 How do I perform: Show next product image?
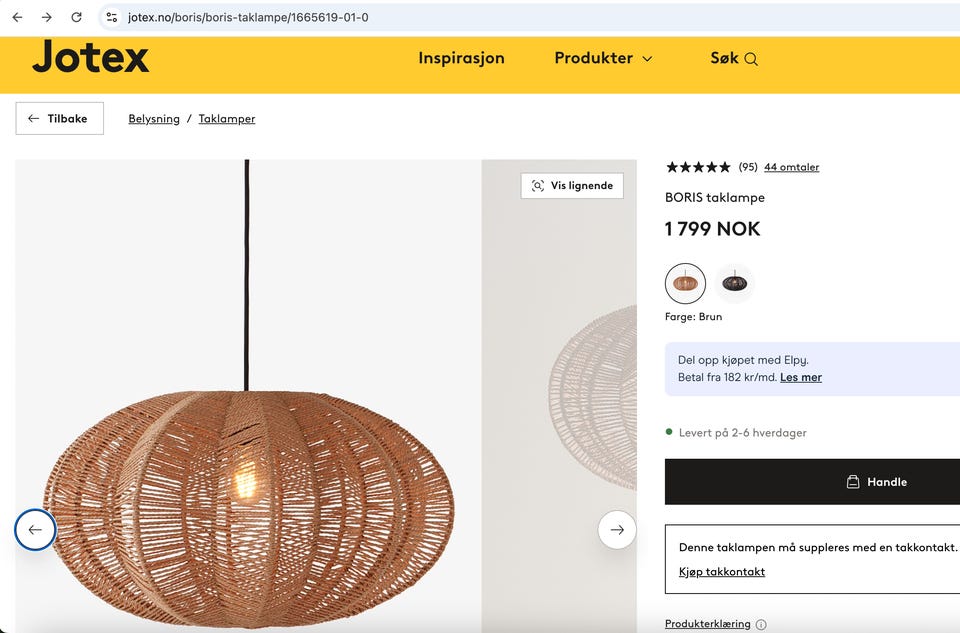617,530
